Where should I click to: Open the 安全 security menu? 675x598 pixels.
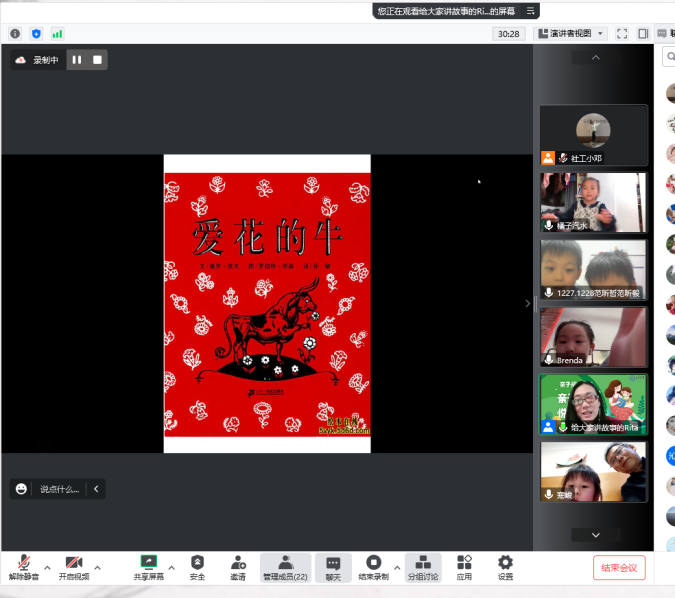point(197,568)
